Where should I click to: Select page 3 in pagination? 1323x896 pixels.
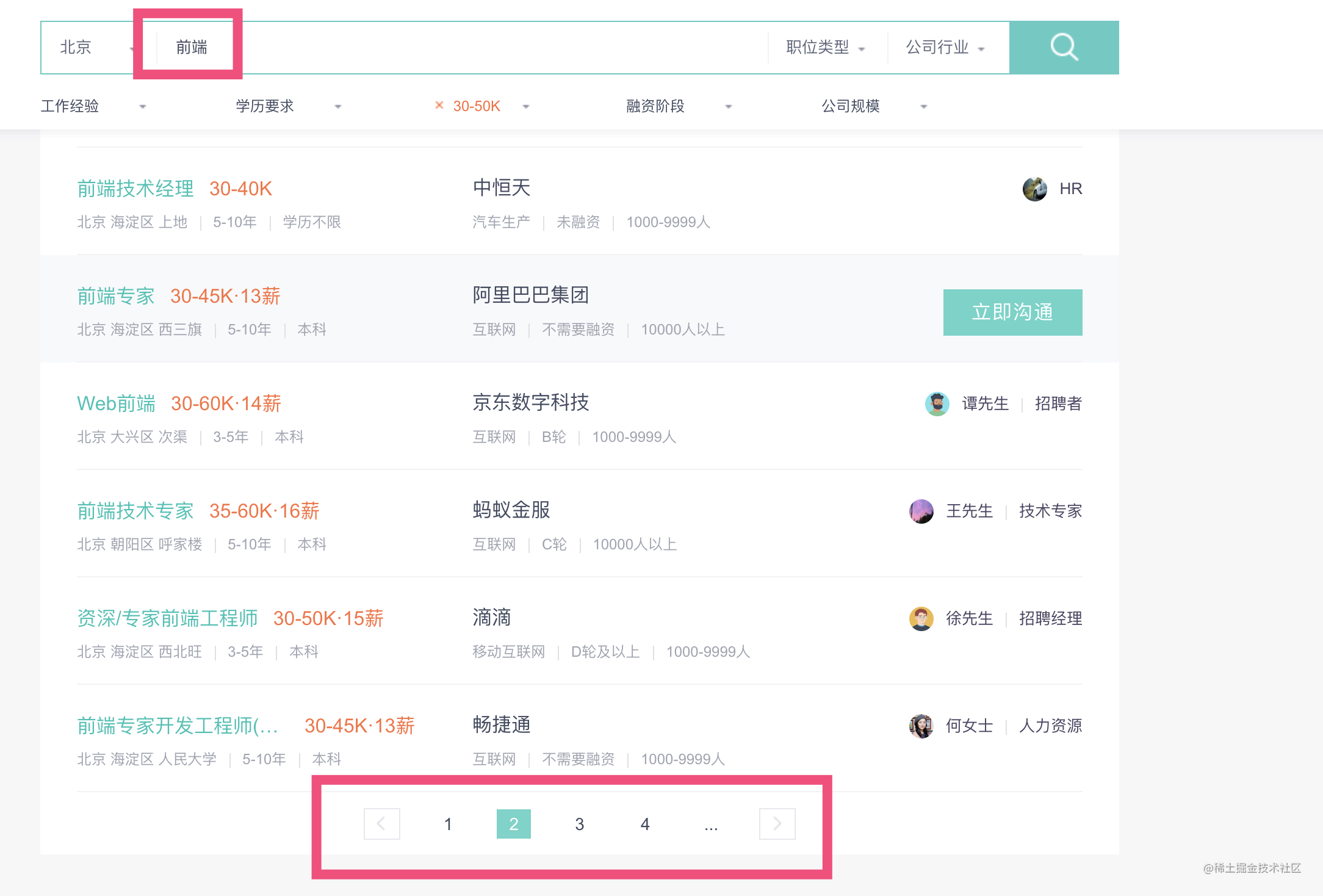point(580,824)
